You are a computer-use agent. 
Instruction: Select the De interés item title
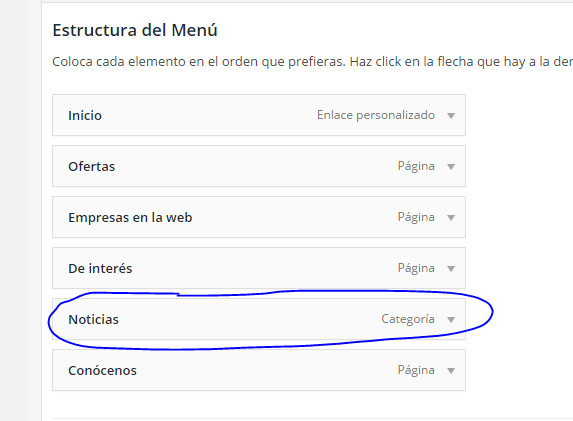tap(100, 269)
